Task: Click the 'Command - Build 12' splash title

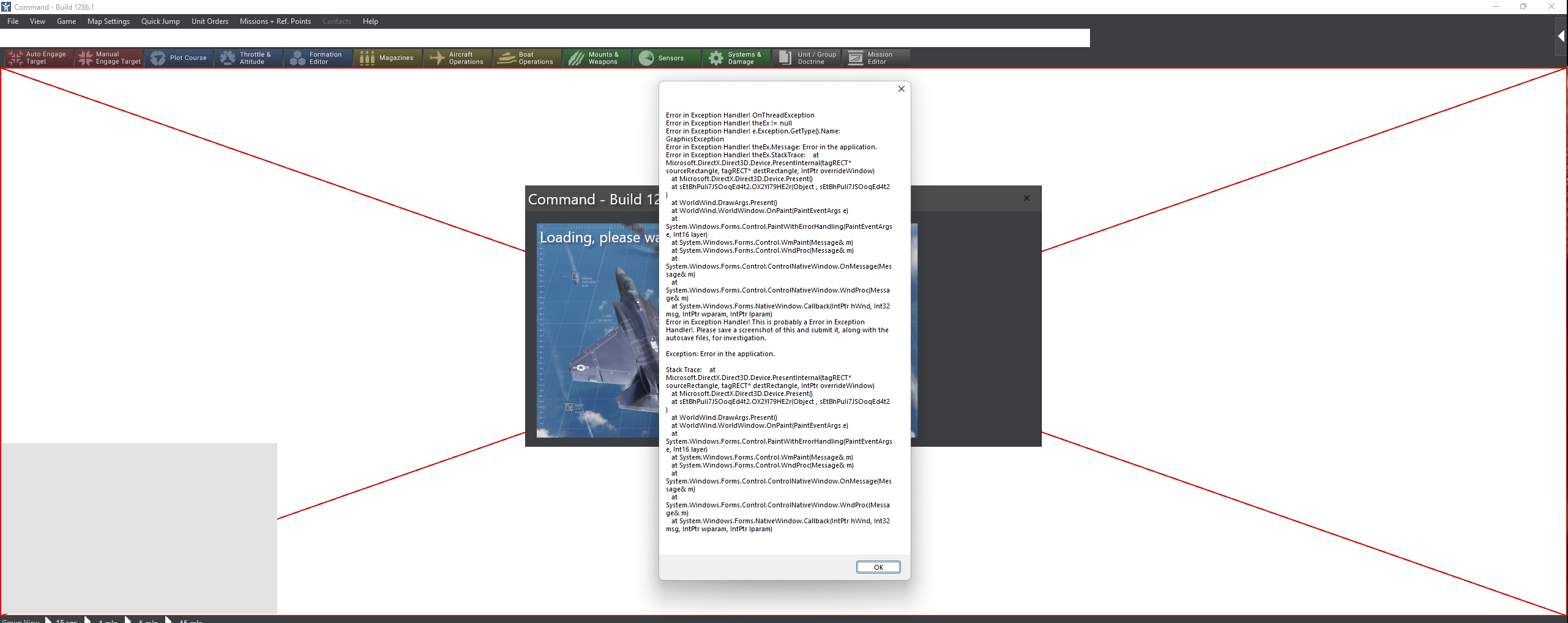Action: click(x=593, y=200)
